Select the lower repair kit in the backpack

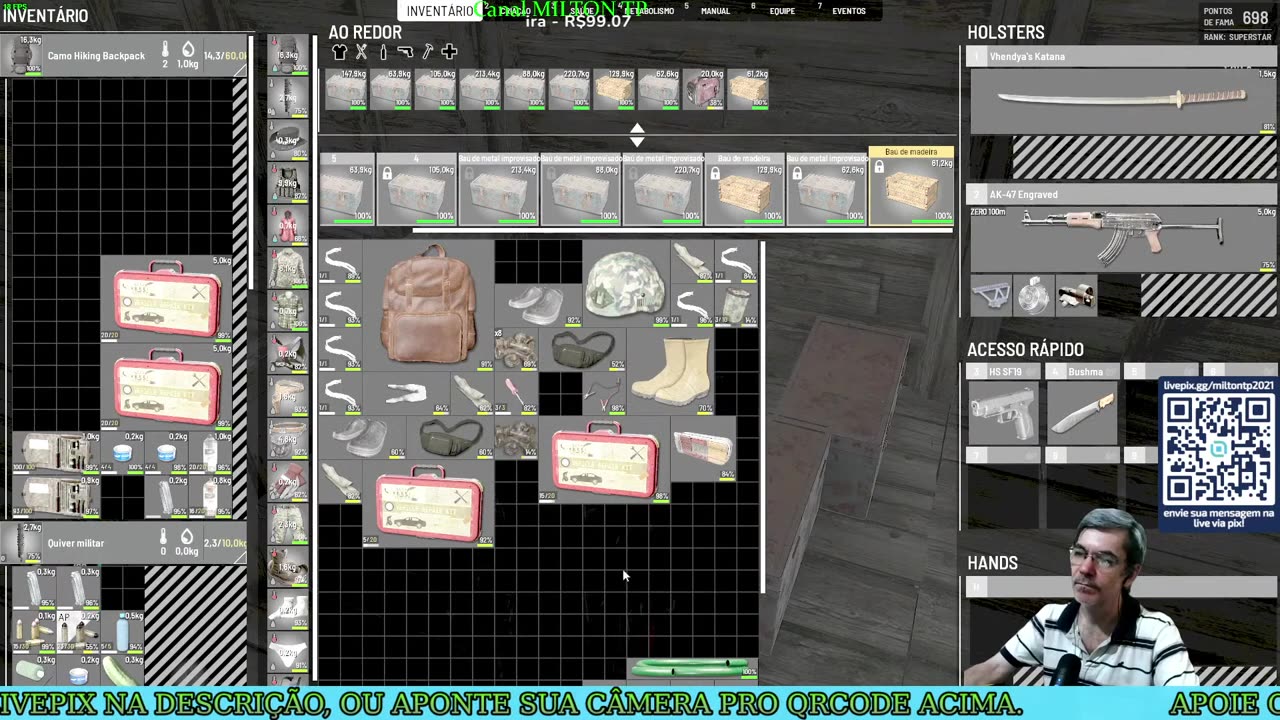click(x=167, y=386)
